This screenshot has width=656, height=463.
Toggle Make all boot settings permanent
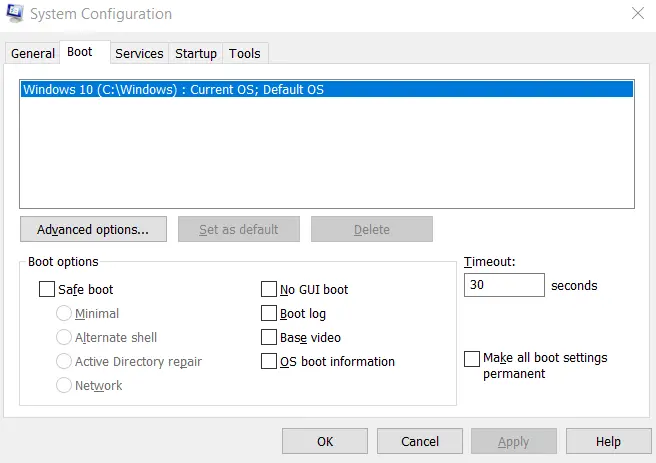coord(472,359)
